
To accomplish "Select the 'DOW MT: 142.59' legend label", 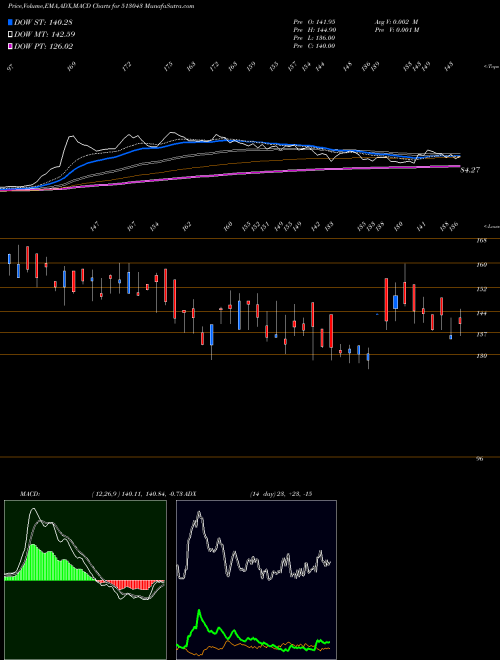I will pyautogui.click(x=45, y=35).
